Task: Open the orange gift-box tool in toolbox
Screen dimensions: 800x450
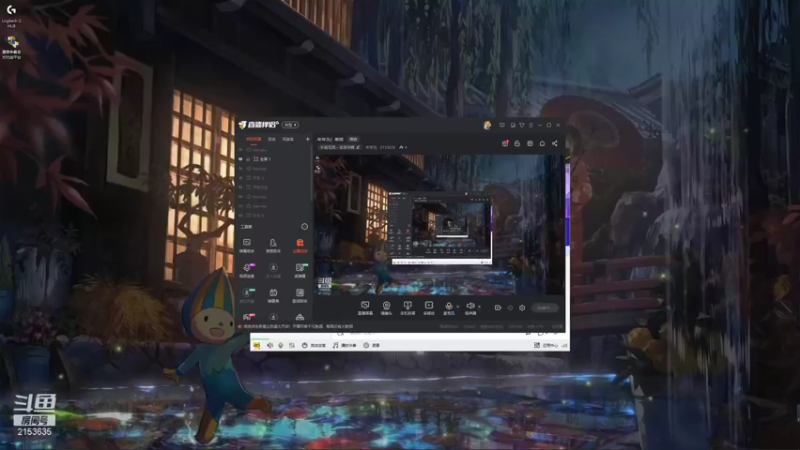Action: click(300, 245)
